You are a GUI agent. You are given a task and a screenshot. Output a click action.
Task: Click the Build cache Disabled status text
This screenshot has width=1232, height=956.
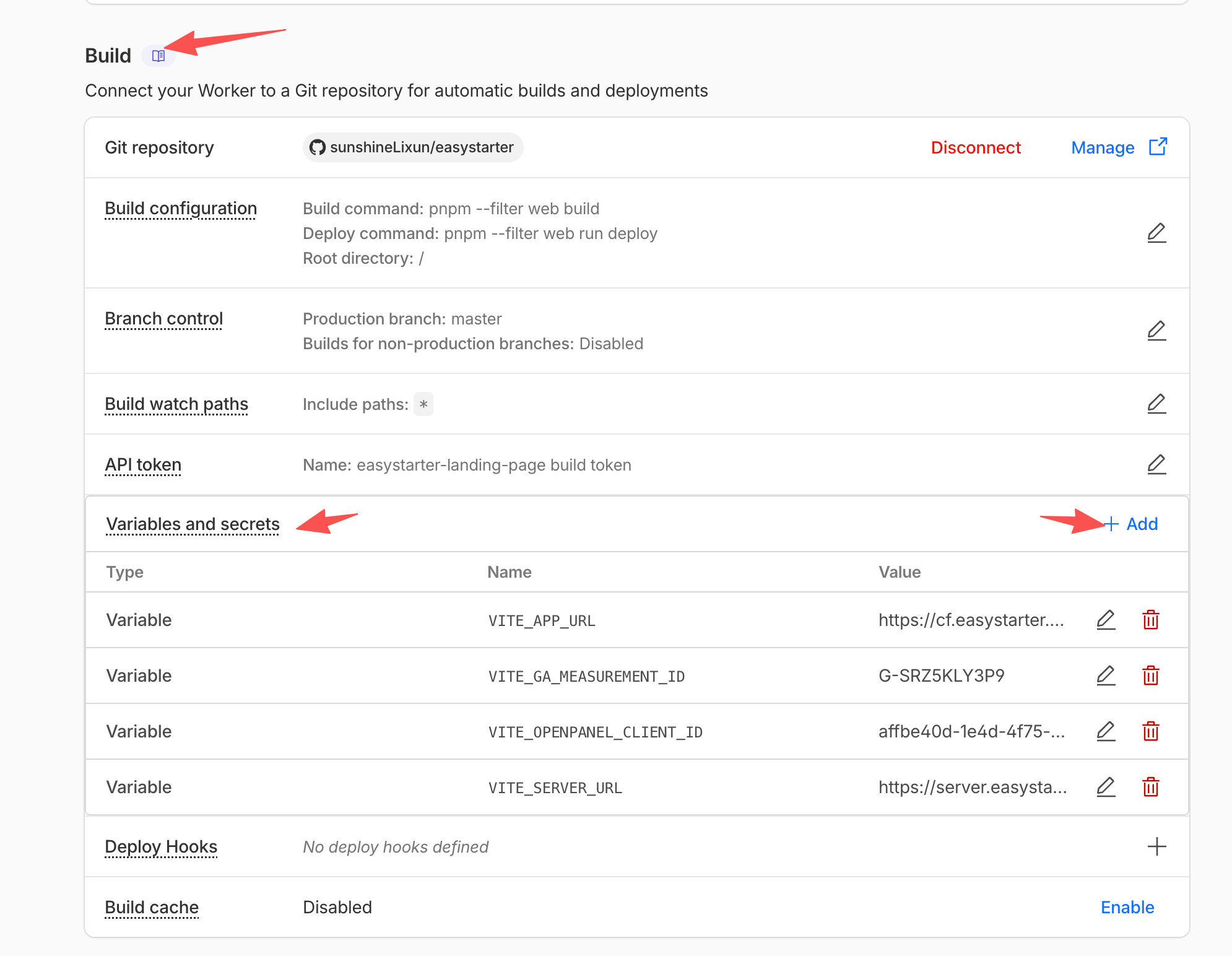(x=337, y=907)
